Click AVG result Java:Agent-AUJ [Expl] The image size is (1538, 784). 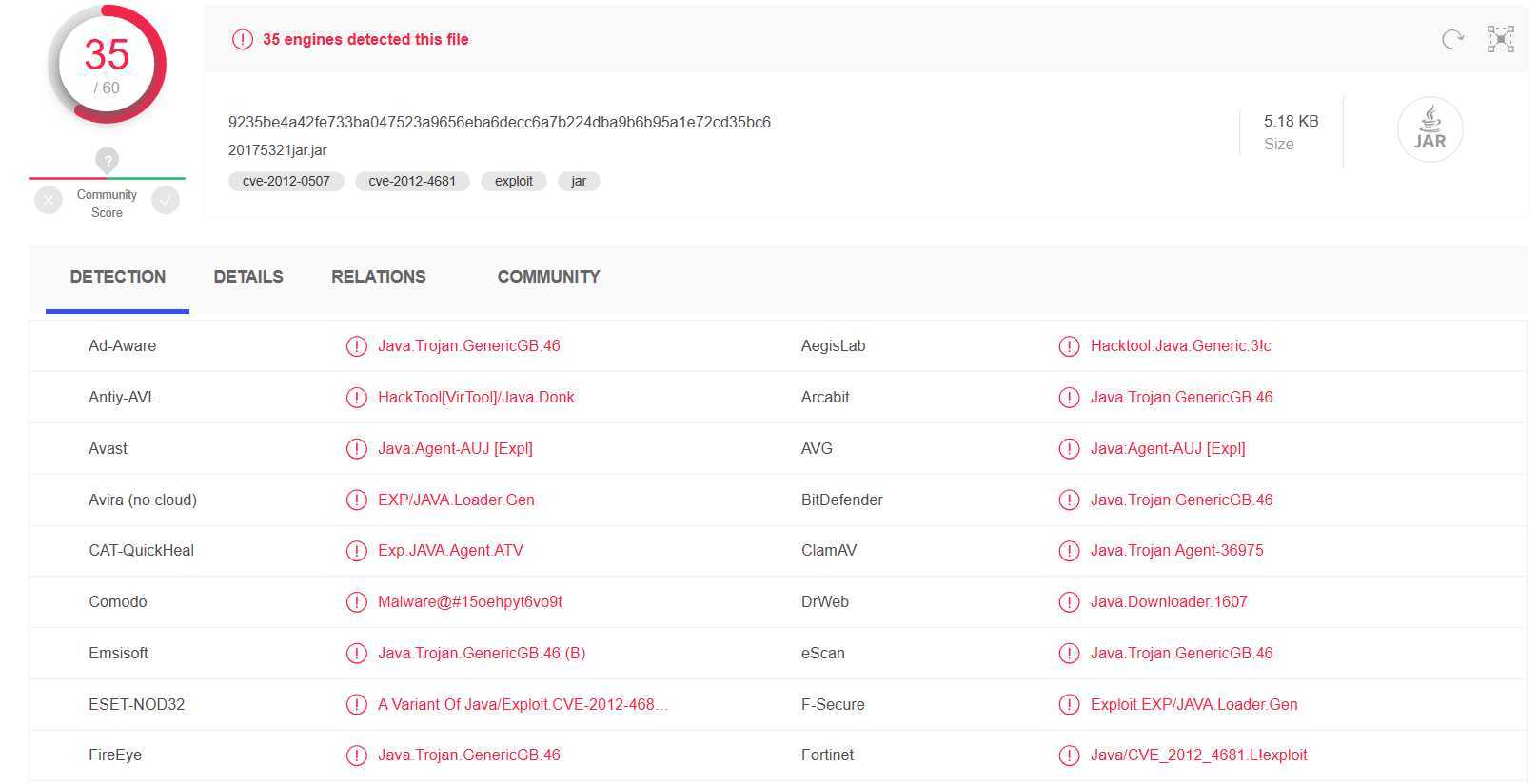(x=1168, y=449)
